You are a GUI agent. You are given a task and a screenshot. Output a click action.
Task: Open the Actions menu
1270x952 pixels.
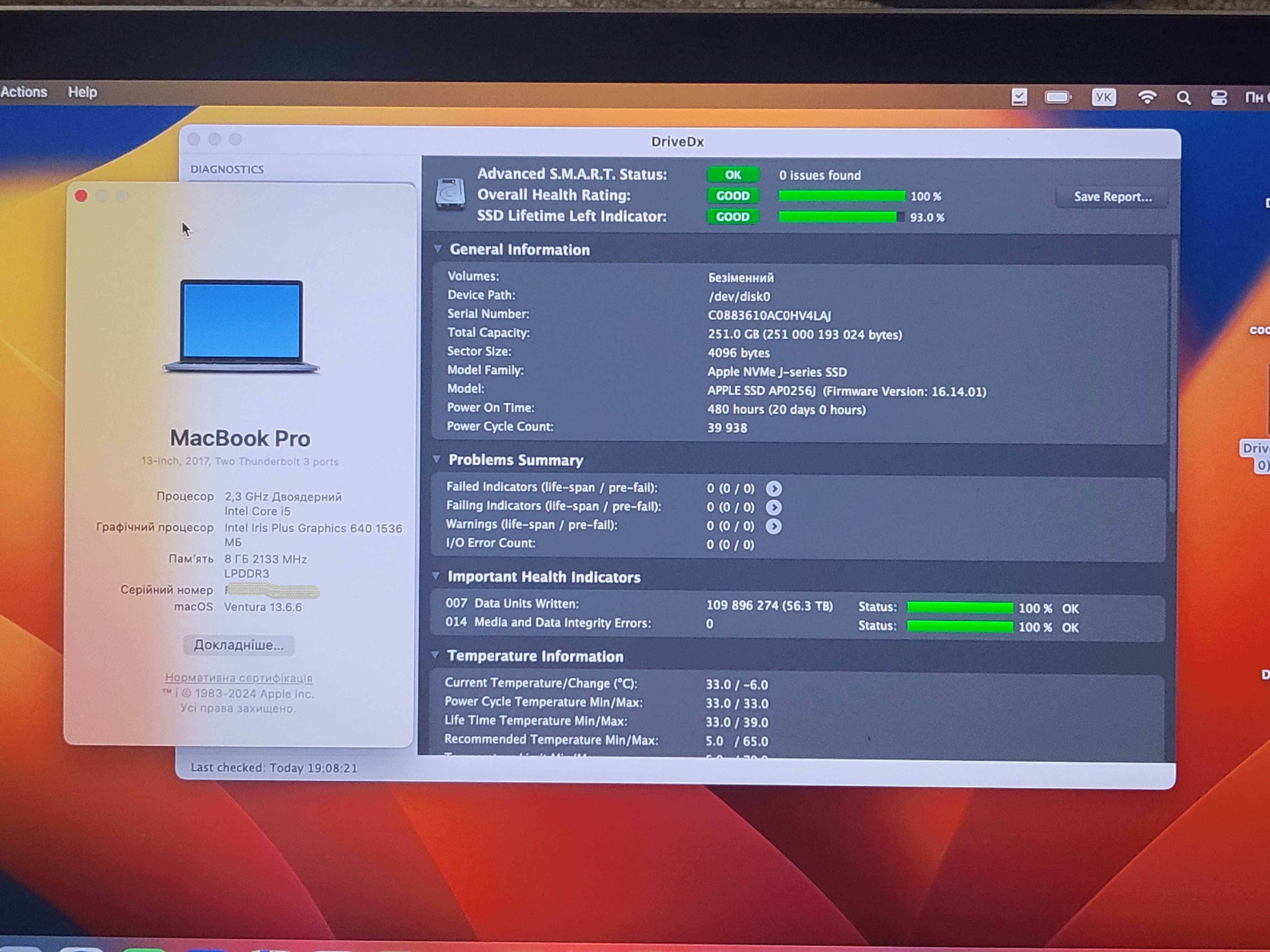24,92
